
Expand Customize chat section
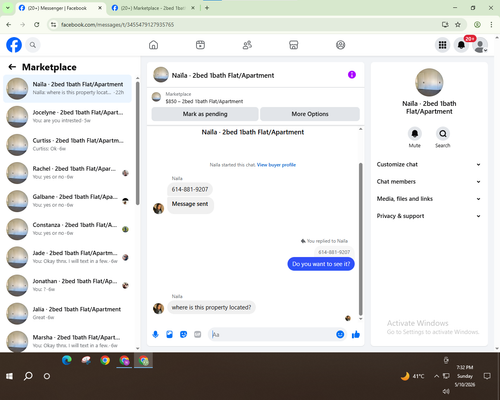429,164
